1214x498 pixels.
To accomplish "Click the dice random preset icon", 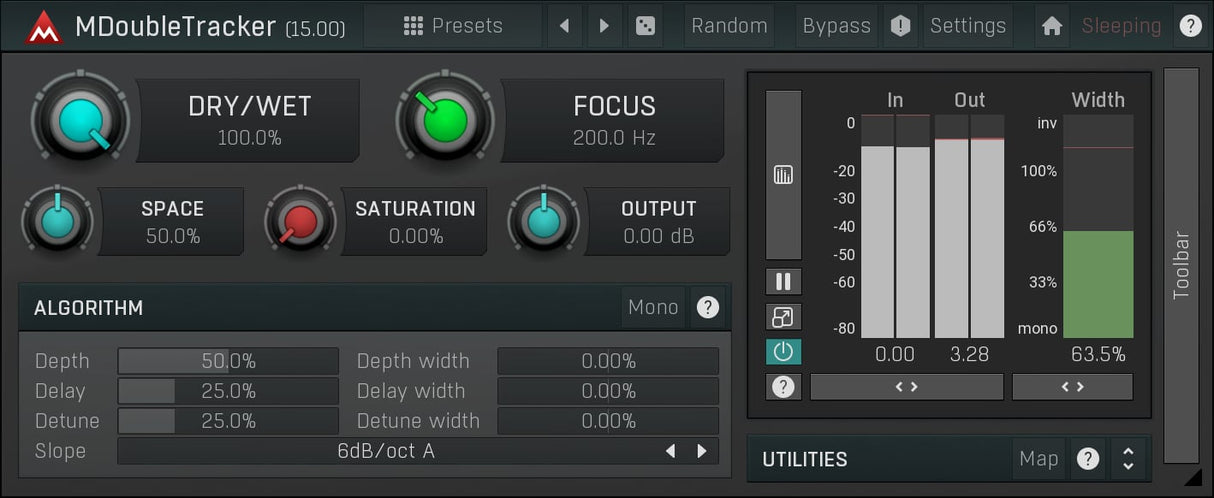I will pyautogui.click(x=645, y=26).
